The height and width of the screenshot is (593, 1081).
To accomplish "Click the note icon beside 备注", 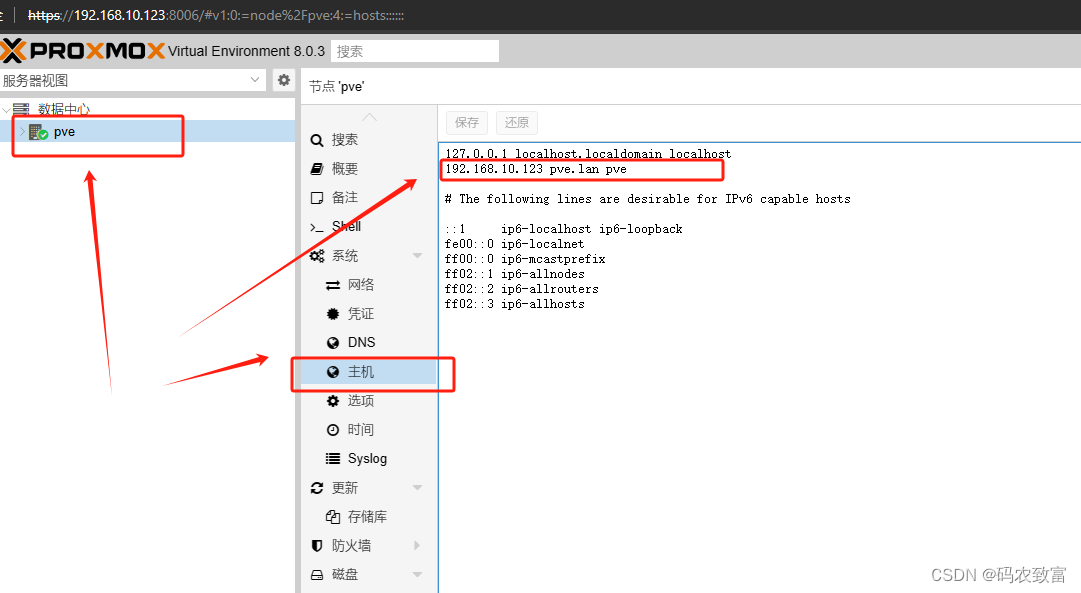I will [x=316, y=198].
